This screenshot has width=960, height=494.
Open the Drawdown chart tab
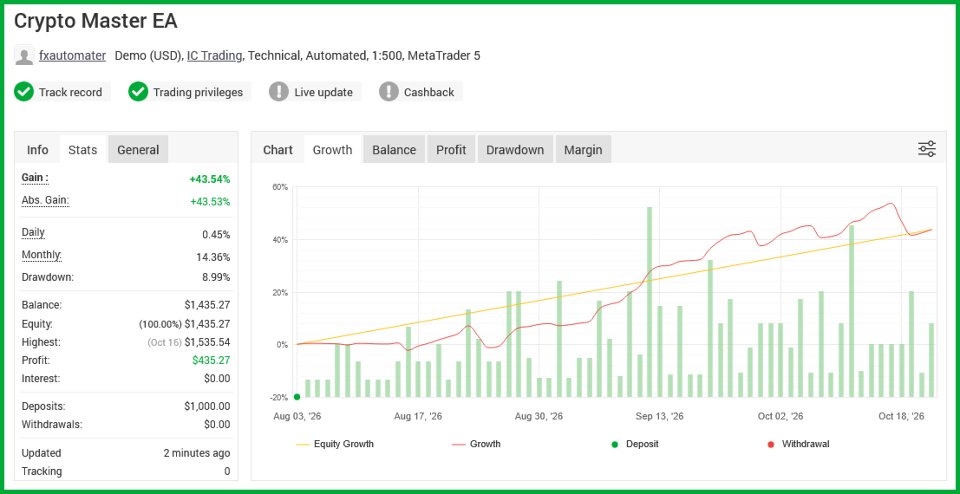515,149
